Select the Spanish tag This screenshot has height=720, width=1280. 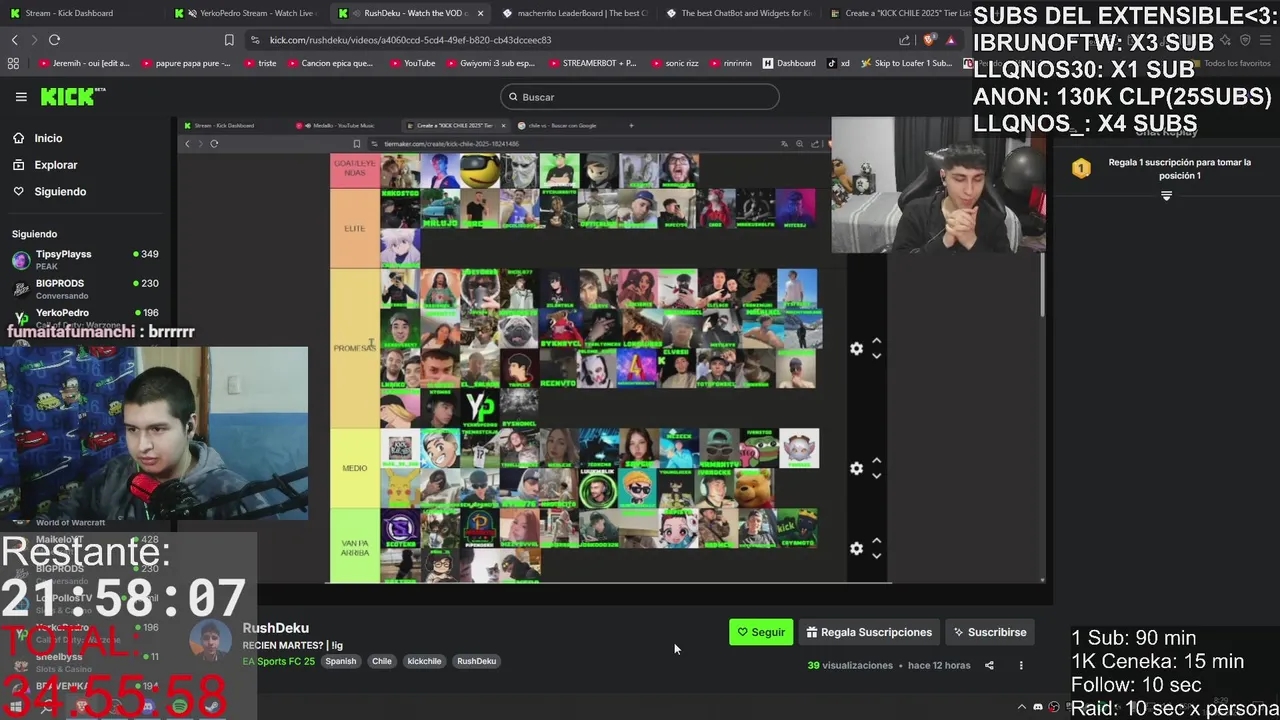(340, 661)
